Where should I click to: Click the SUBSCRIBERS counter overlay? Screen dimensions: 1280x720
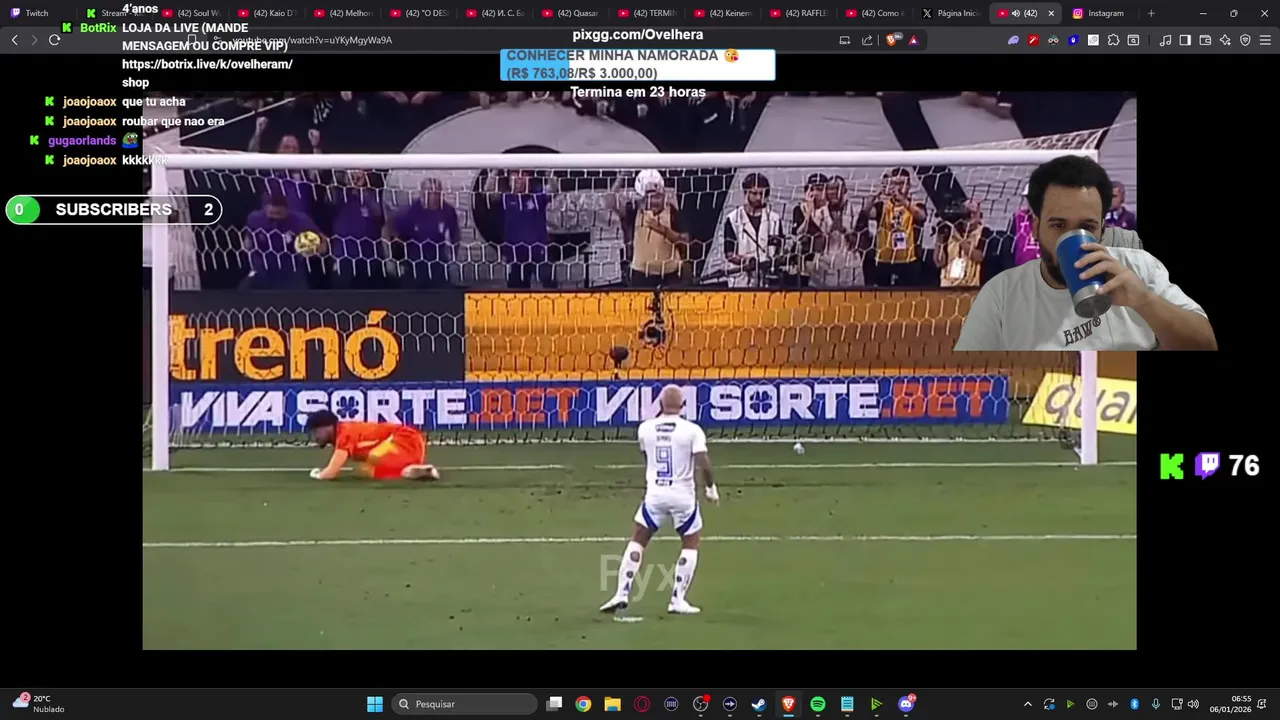(x=113, y=210)
